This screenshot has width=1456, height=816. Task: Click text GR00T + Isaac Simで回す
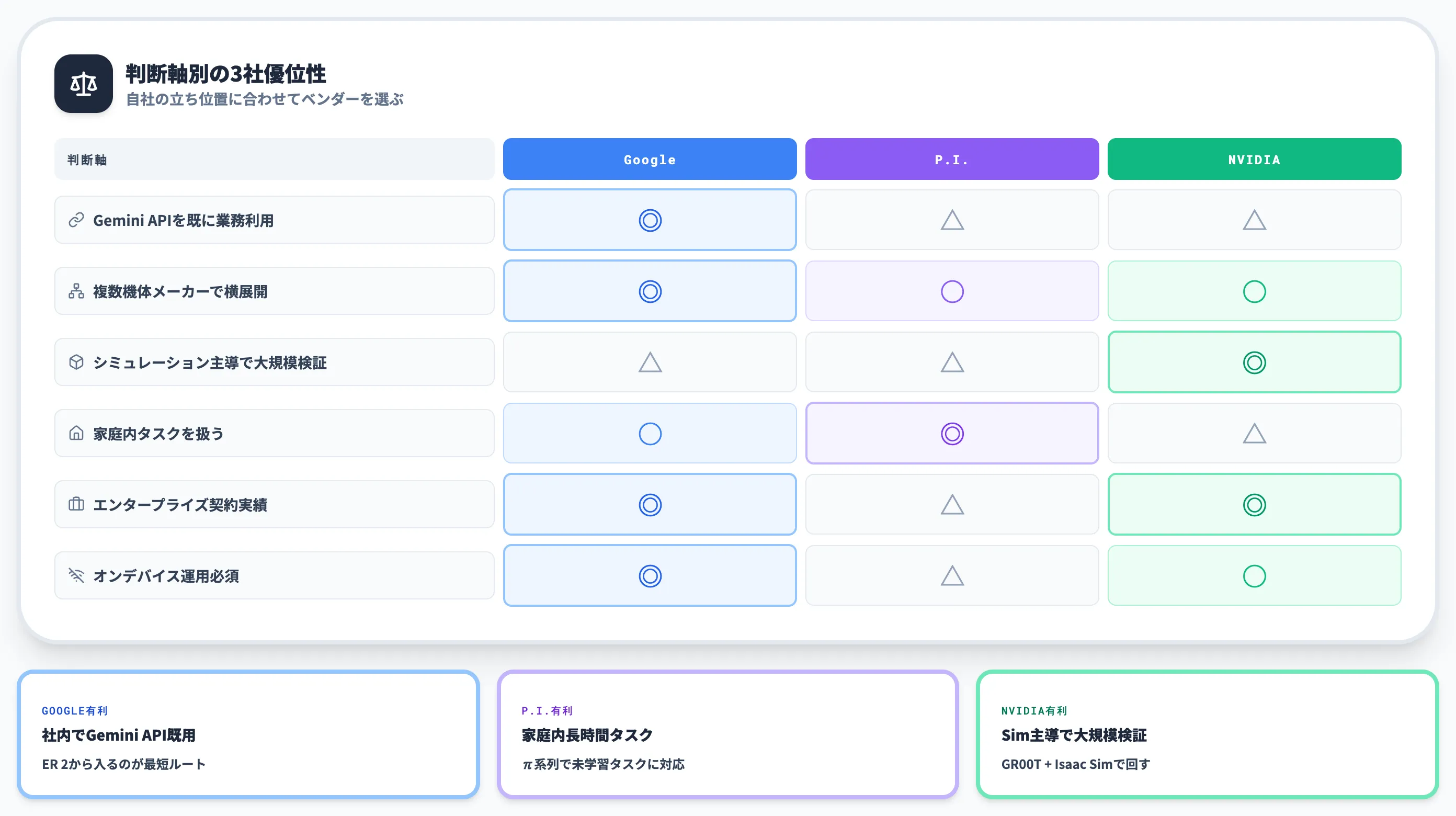(x=1076, y=765)
